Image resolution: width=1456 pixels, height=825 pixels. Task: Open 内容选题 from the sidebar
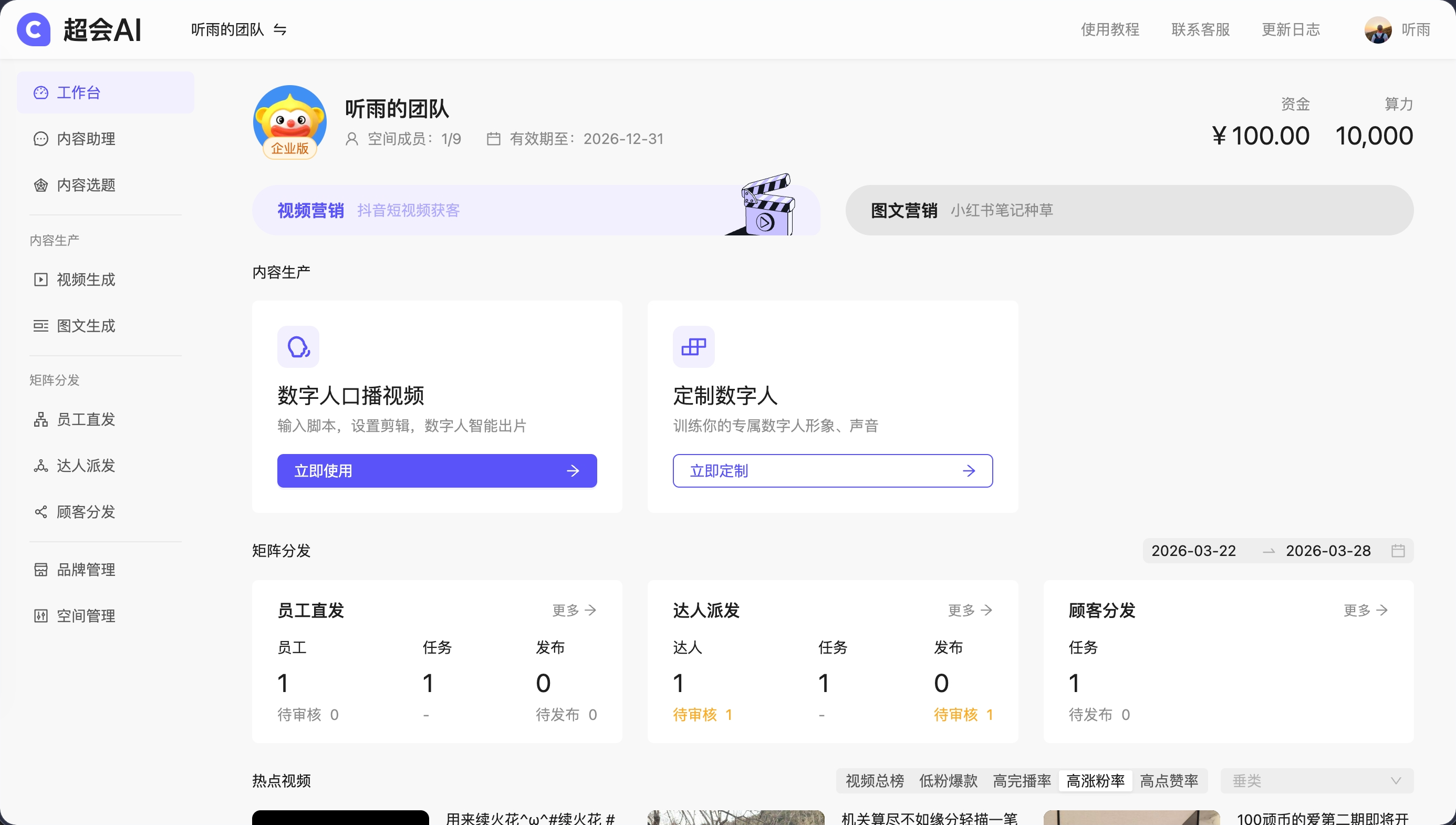(86, 185)
